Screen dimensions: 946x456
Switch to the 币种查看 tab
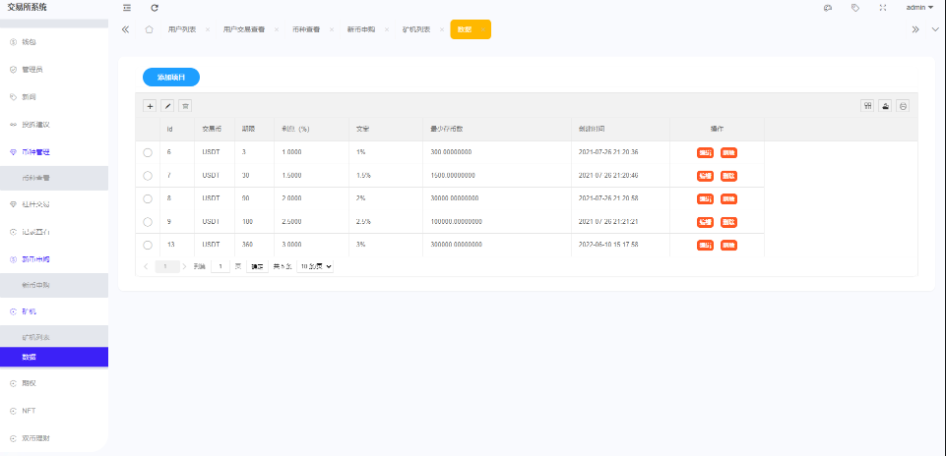[306, 30]
